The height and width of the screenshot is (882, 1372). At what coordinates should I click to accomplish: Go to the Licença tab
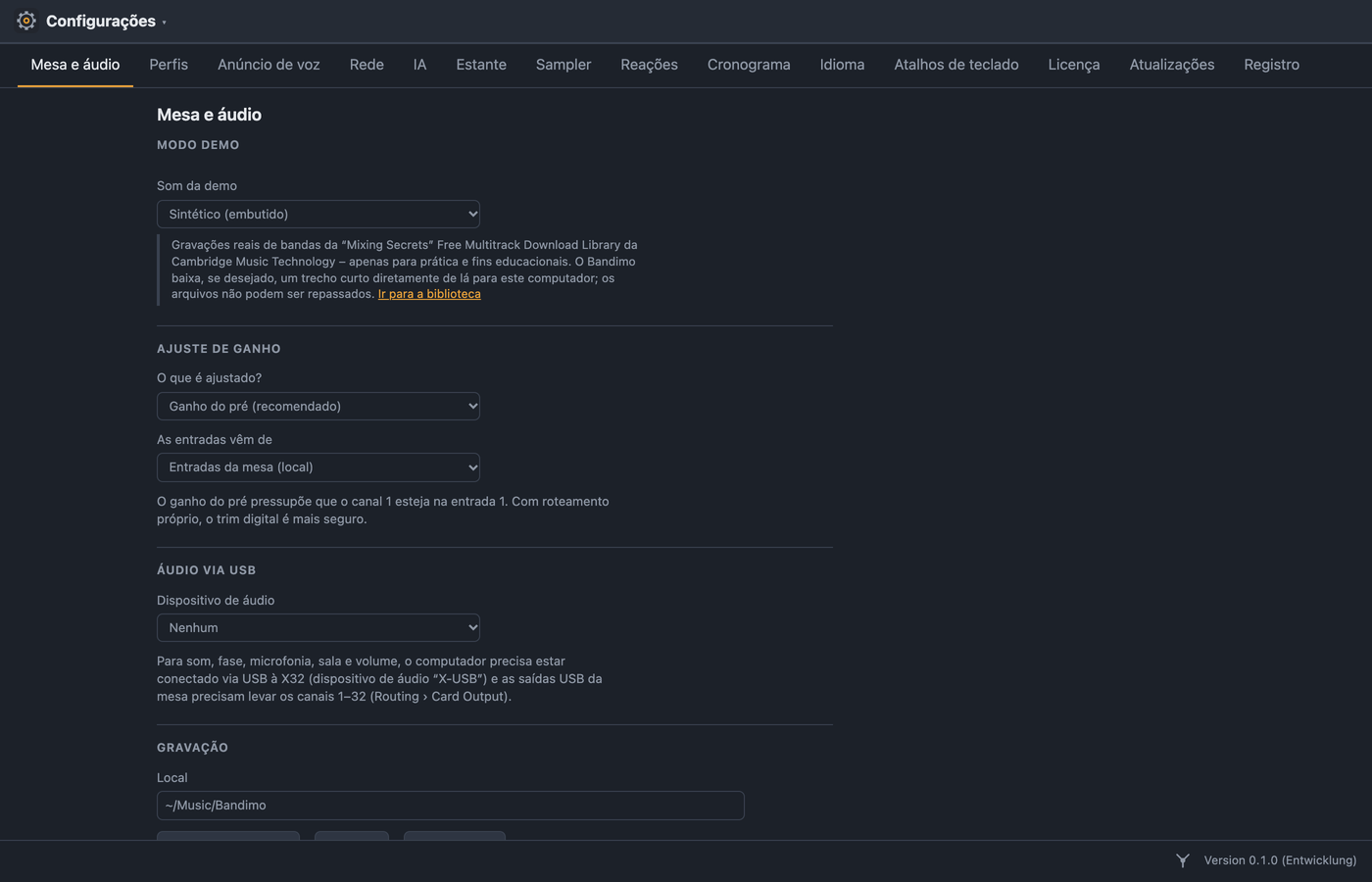pos(1074,65)
